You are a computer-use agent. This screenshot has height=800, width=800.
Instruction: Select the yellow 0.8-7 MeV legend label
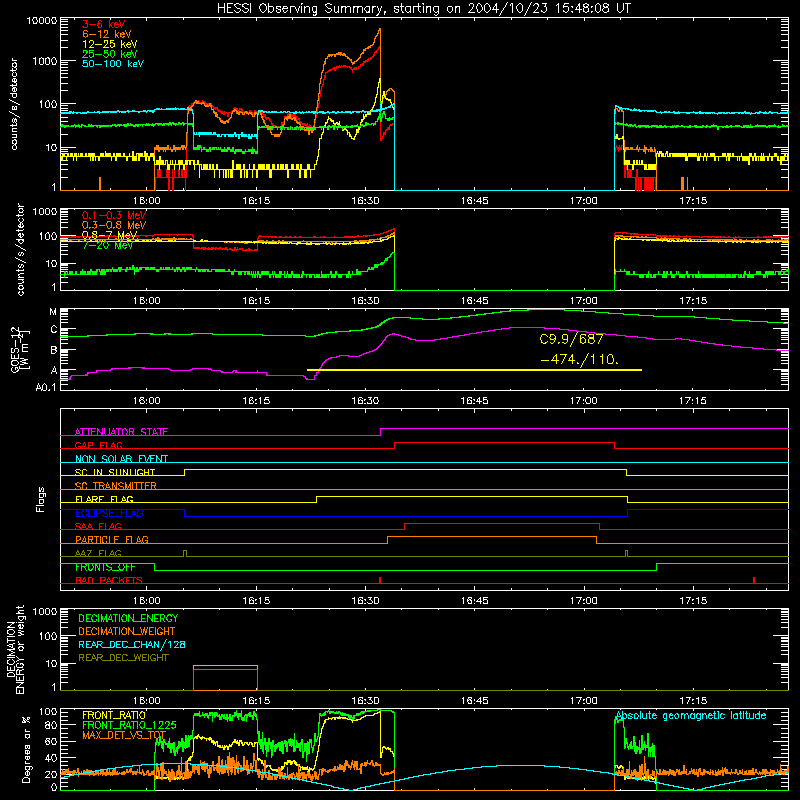(x=110, y=235)
